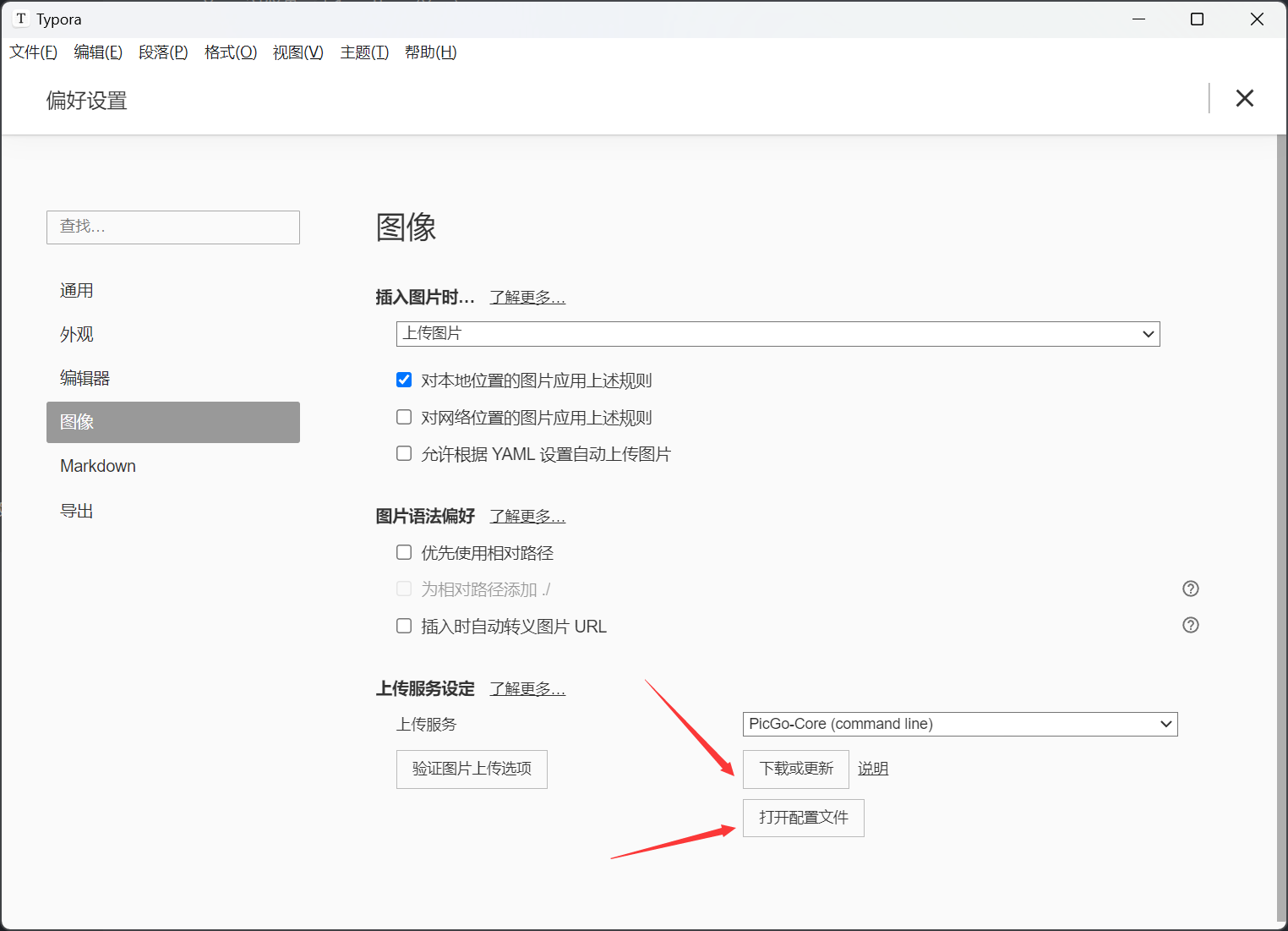Enable 允许根据 YAML 设置自动上传图片
1288x931 pixels.
tap(404, 453)
